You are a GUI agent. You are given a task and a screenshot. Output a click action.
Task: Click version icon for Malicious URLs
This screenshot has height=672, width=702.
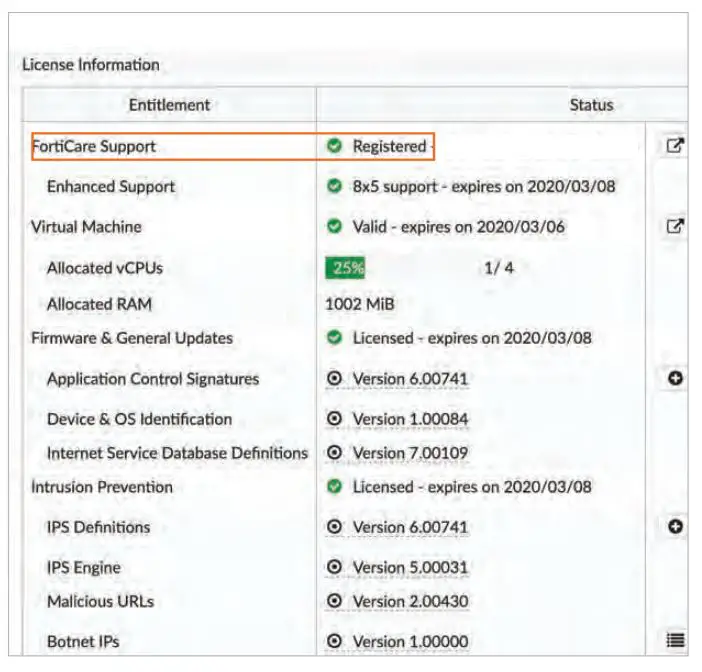tap(335, 602)
